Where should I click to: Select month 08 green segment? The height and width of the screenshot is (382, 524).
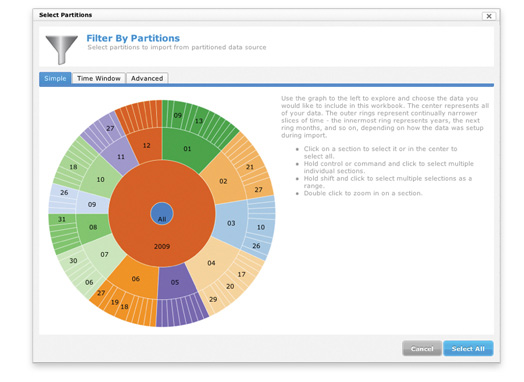(x=93, y=227)
